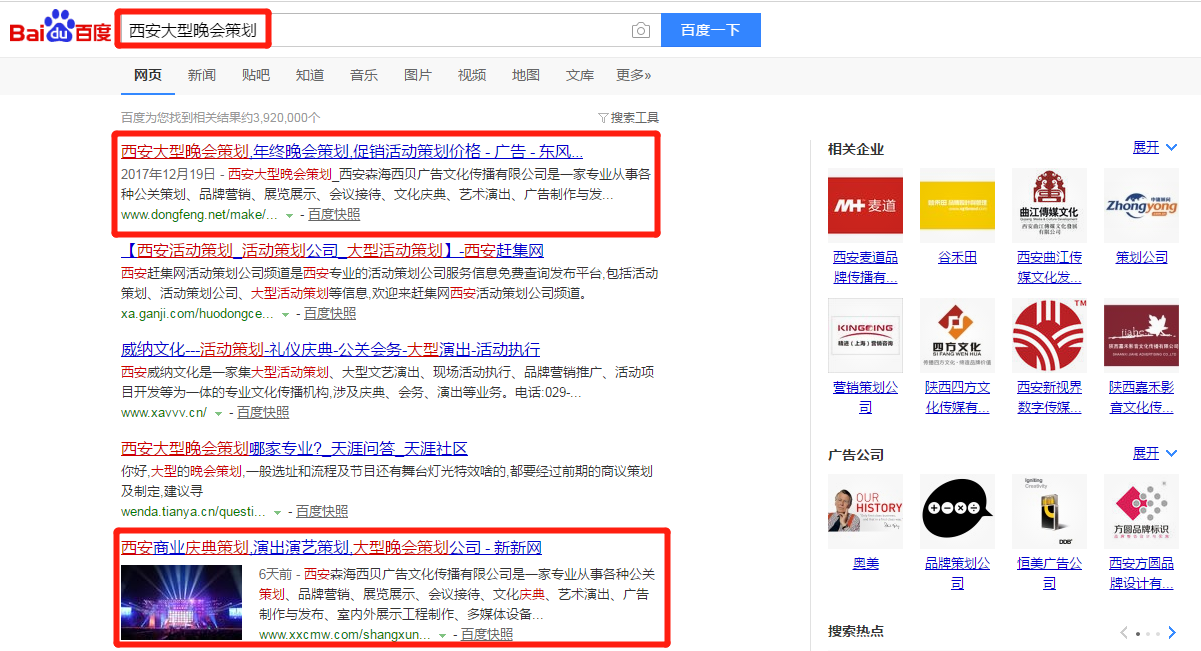The height and width of the screenshot is (651, 1201).
Task: Open the 奥美 text link
Action: (x=865, y=563)
